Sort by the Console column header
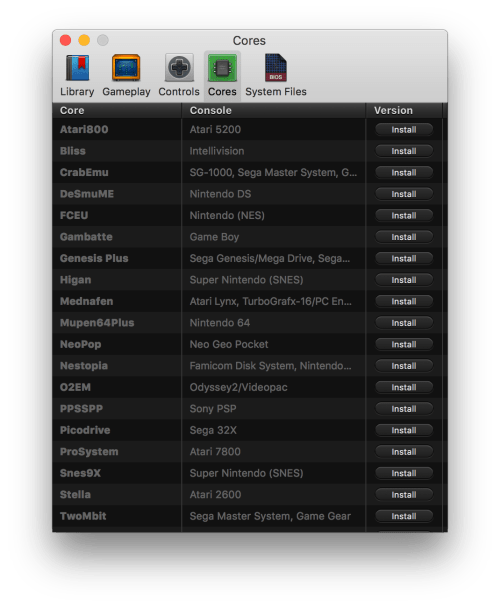500x607 pixels. click(x=273, y=111)
